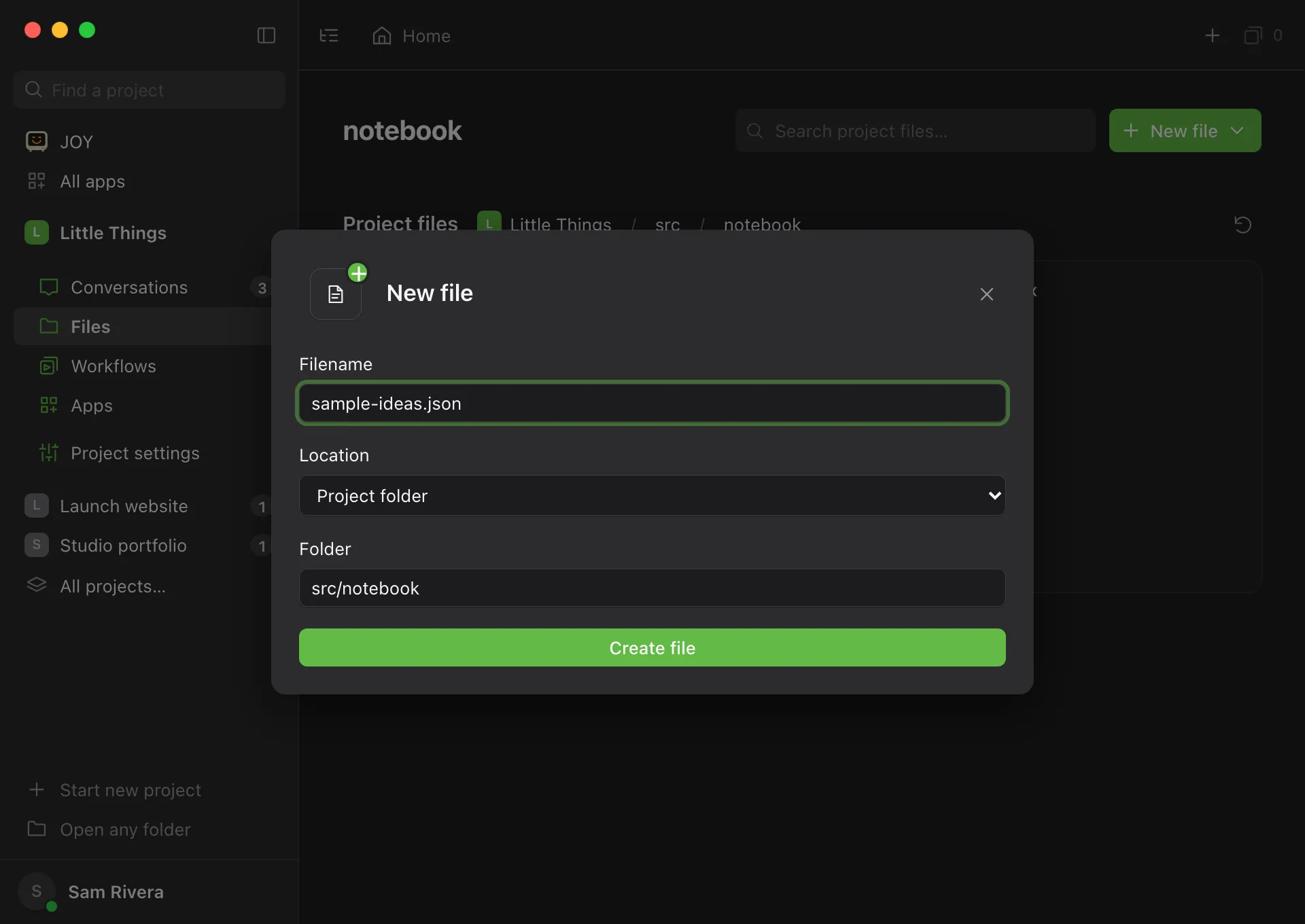This screenshot has width=1305, height=924.
Task: Open Conversations section
Action: [x=143, y=287]
